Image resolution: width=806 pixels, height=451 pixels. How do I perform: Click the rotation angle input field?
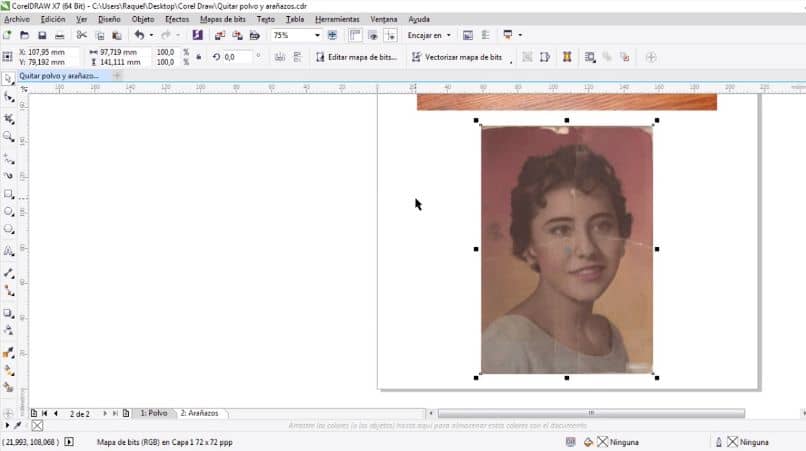[x=236, y=57]
